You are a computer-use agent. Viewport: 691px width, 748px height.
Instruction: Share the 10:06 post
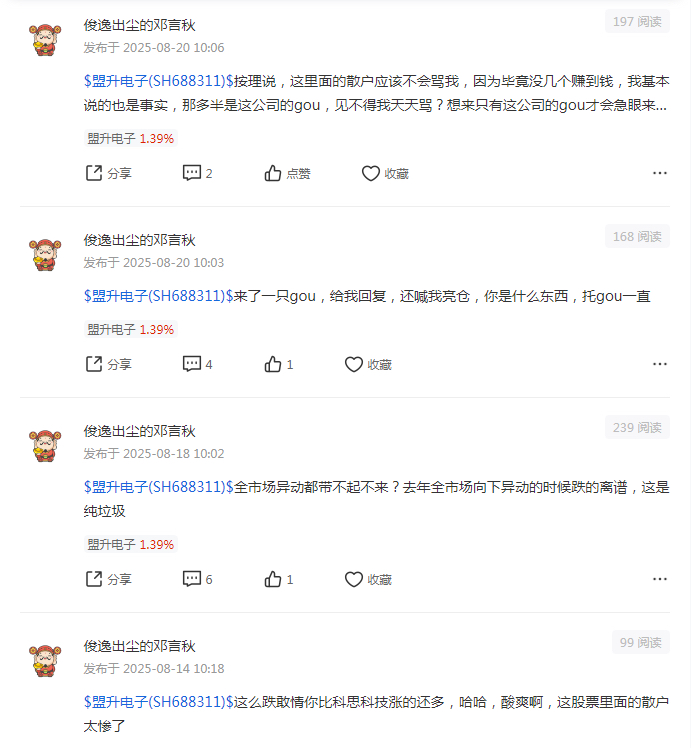click(108, 173)
